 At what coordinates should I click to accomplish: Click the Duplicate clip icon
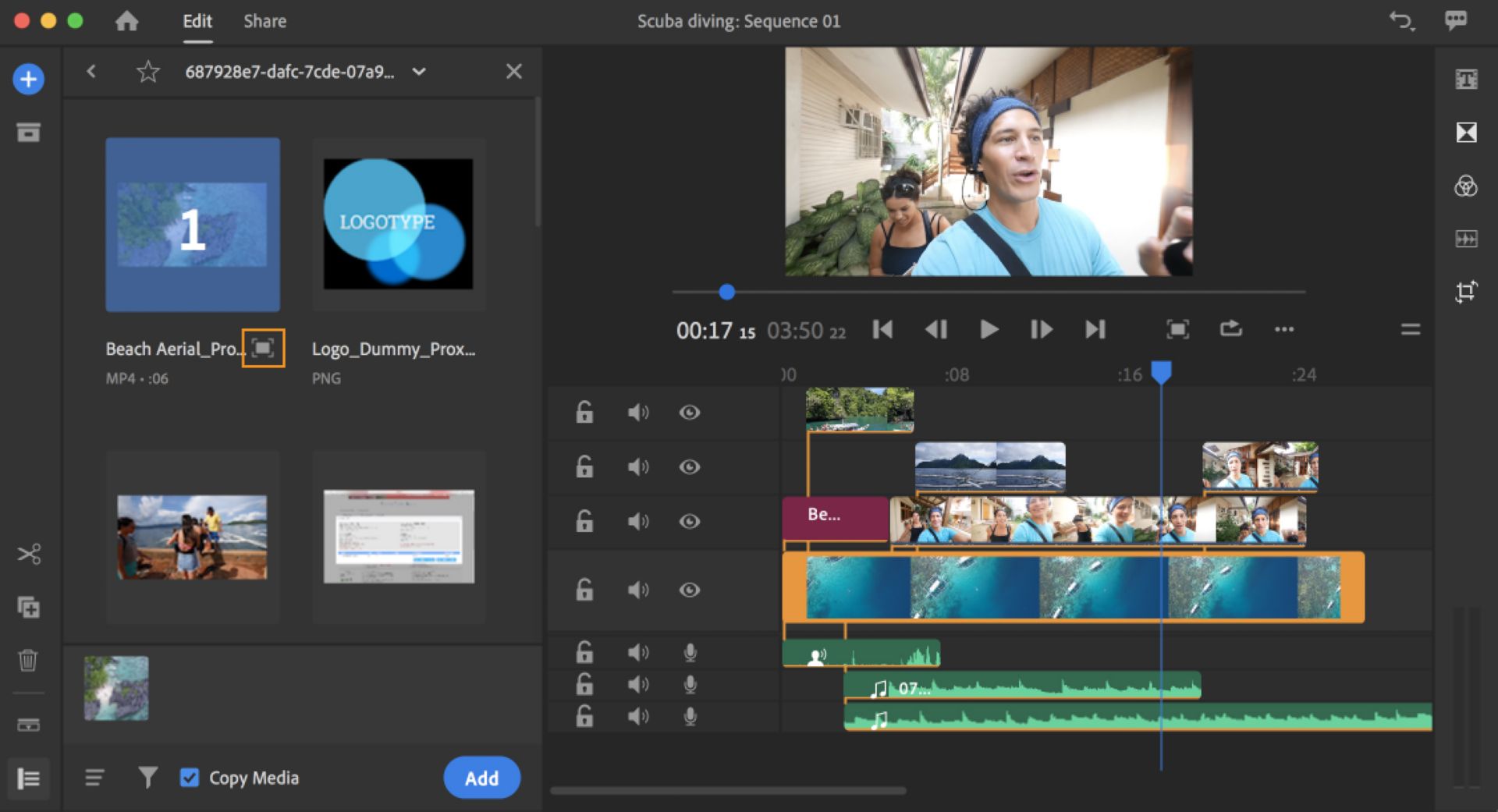pyautogui.click(x=29, y=608)
